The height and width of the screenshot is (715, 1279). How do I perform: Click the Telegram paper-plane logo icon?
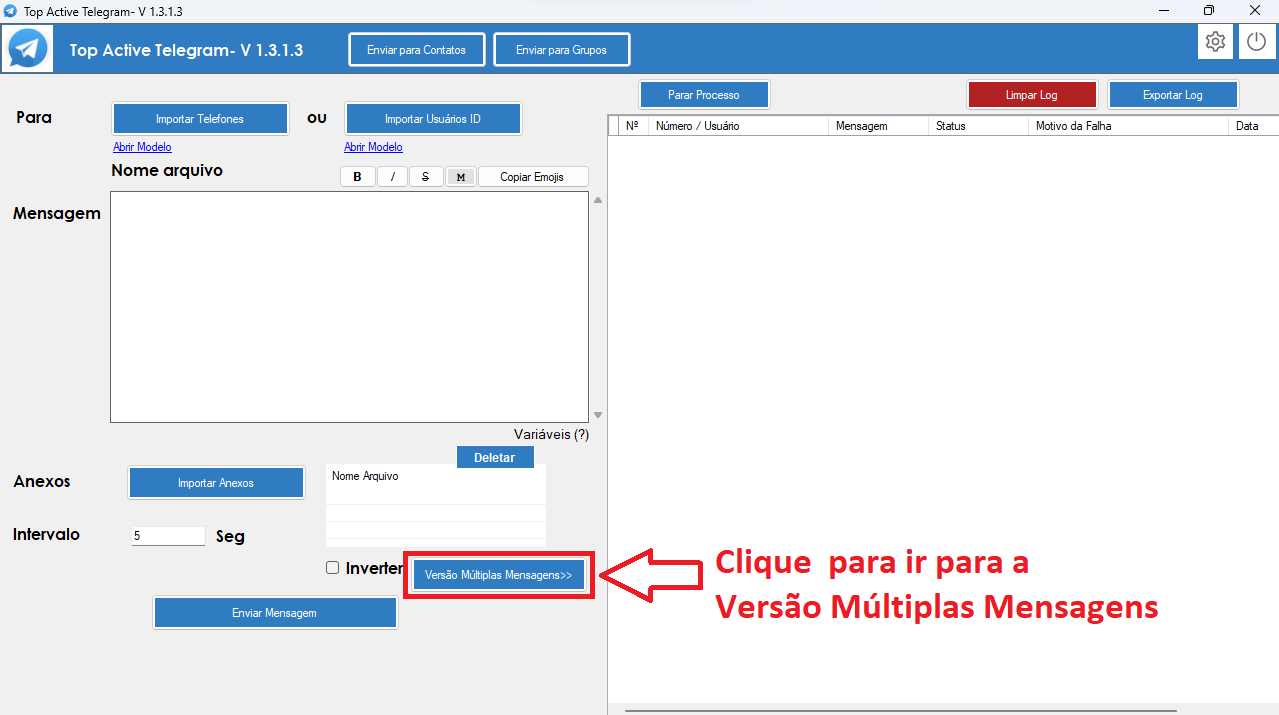(29, 48)
